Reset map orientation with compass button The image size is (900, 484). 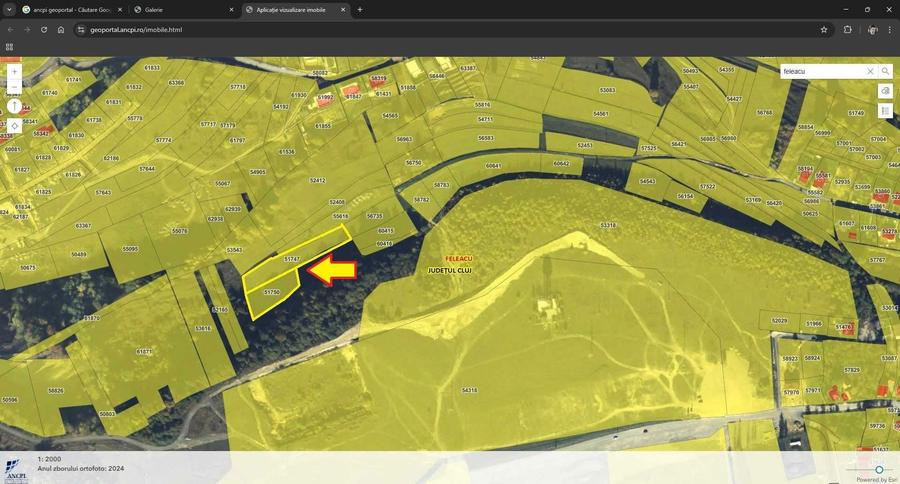tap(14, 106)
